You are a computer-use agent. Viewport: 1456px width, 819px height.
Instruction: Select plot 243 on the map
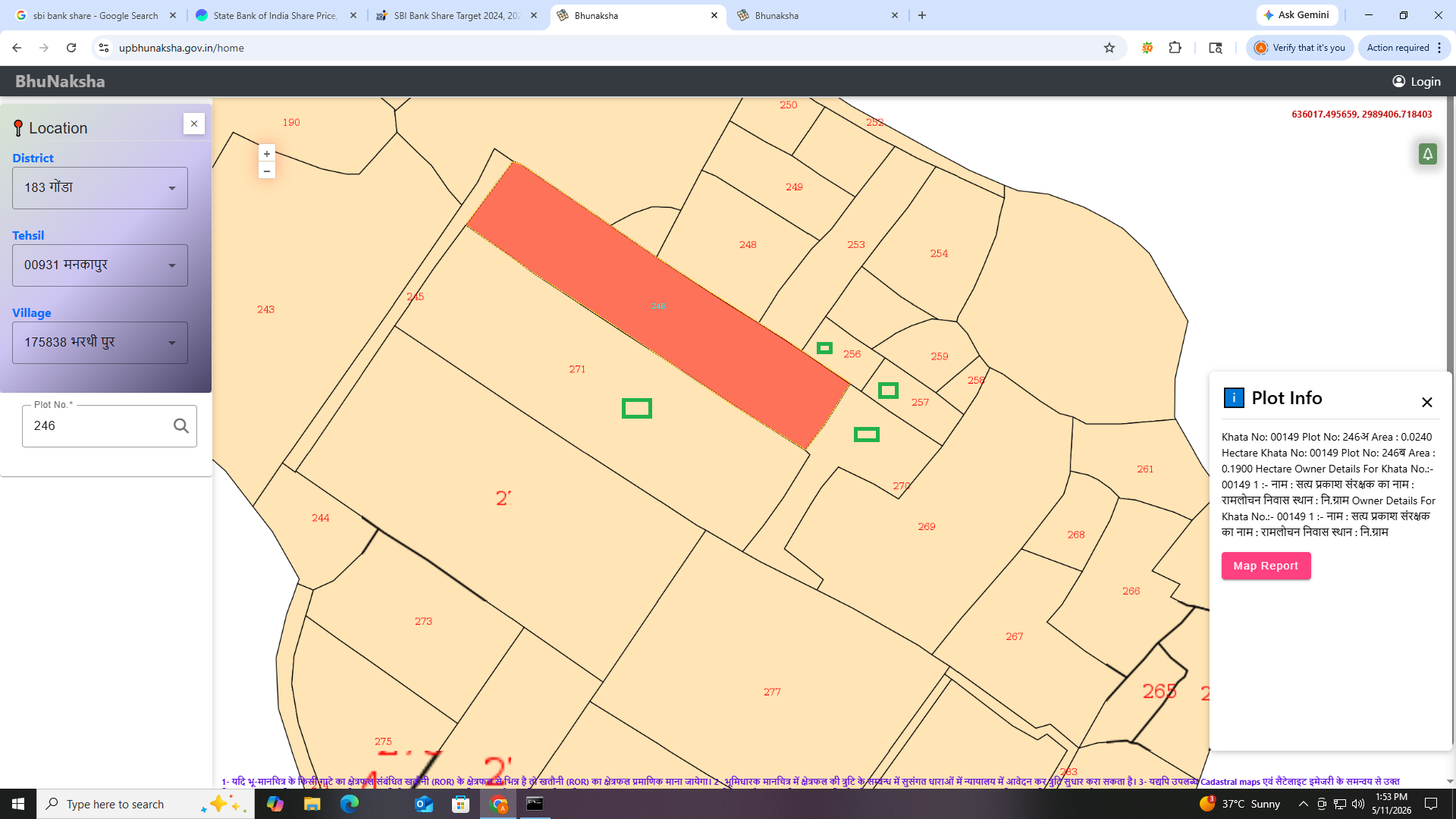265,309
